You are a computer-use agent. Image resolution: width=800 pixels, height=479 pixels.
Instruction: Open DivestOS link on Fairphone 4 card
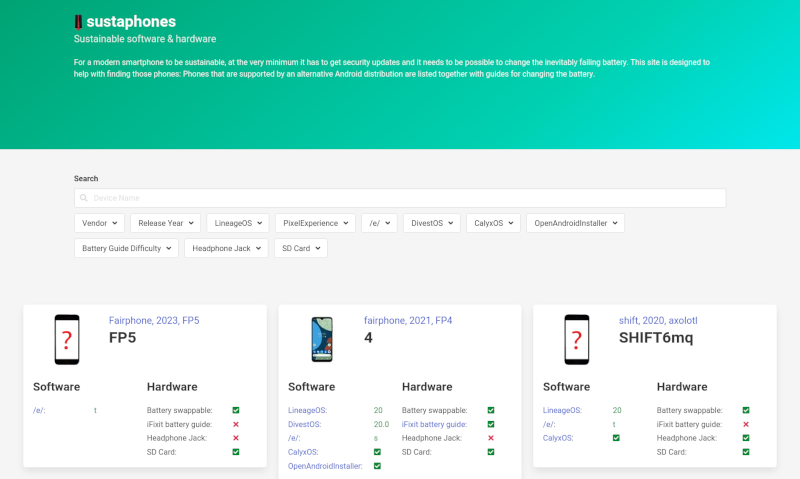(305, 424)
